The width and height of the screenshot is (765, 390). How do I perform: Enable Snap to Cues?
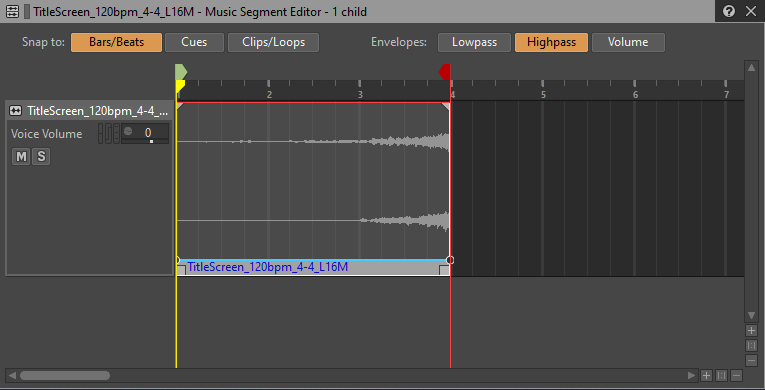click(194, 42)
